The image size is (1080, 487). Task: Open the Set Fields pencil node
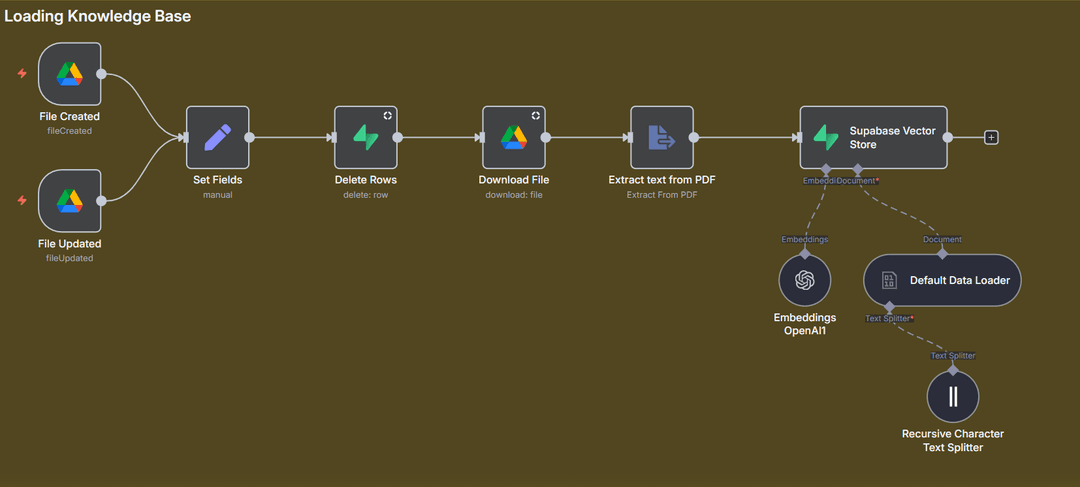tap(217, 138)
